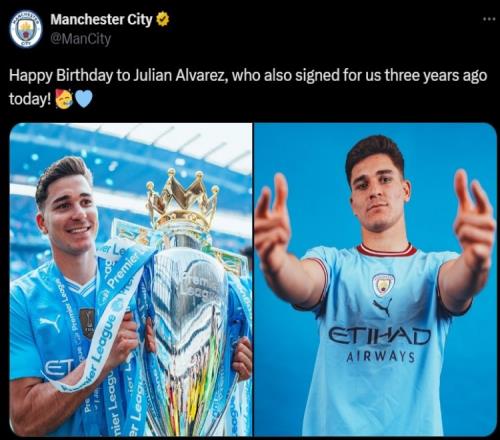Click the party face emoji
This screenshot has width=500, height=440.
pyautogui.click(x=64, y=99)
